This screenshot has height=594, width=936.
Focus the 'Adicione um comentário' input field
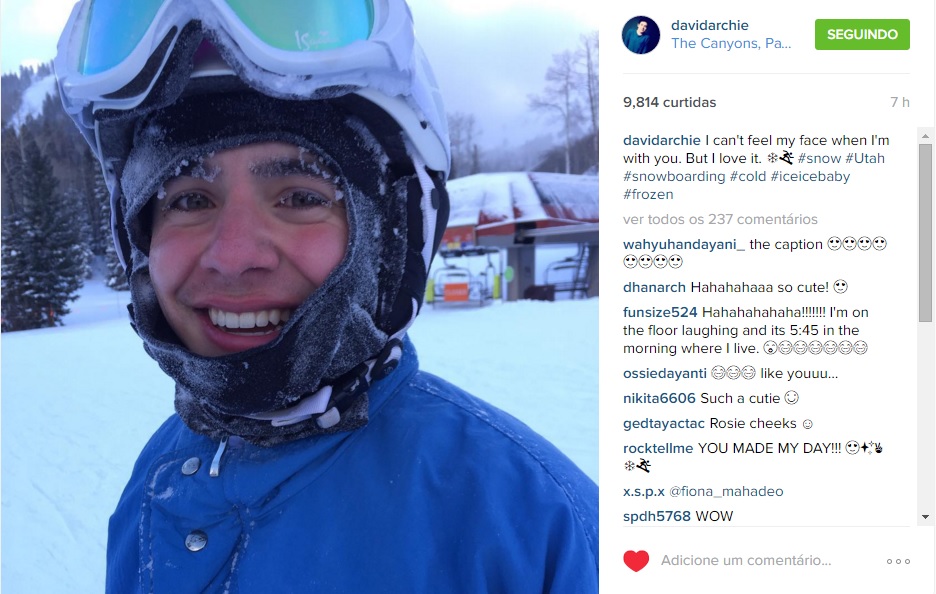pyautogui.click(x=746, y=561)
